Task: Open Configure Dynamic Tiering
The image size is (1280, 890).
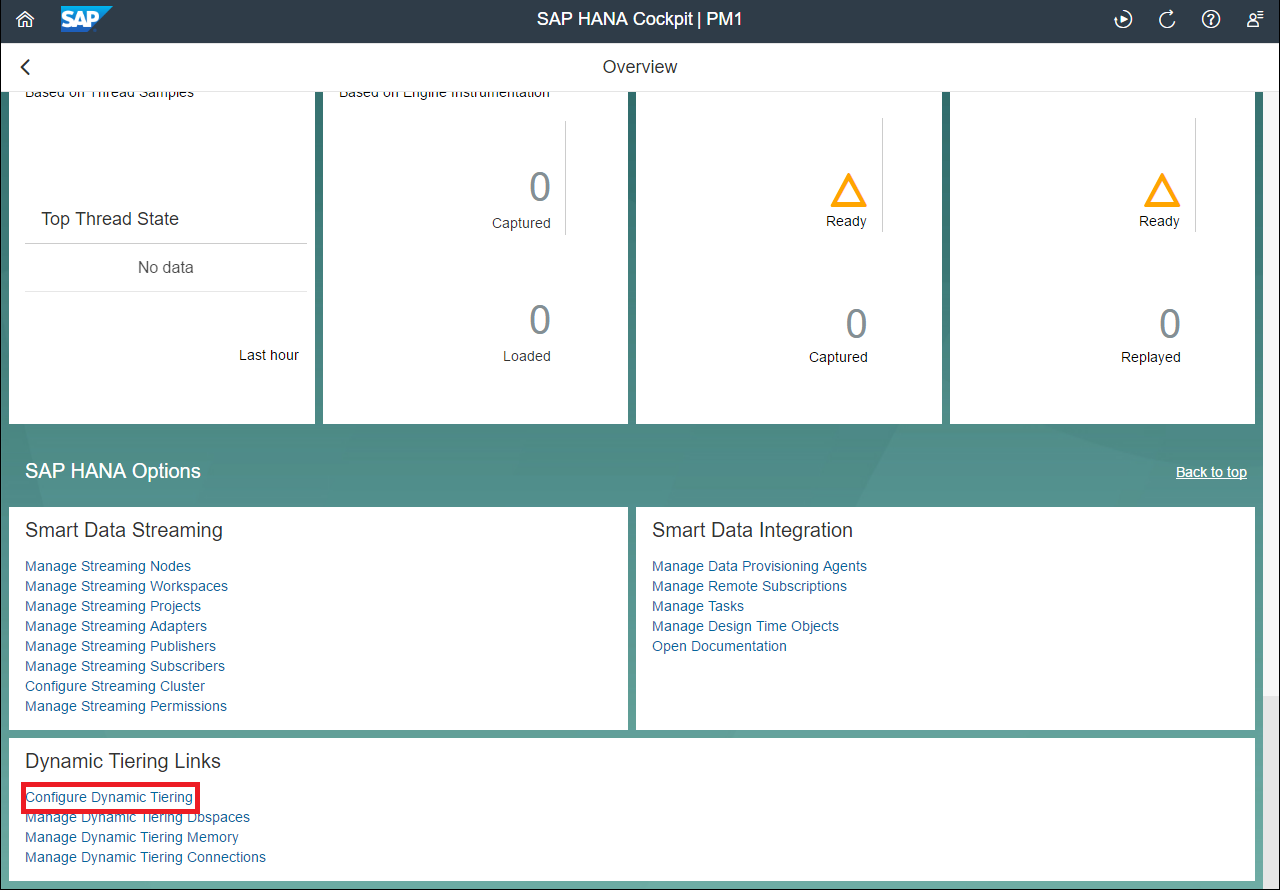Action: [109, 797]
